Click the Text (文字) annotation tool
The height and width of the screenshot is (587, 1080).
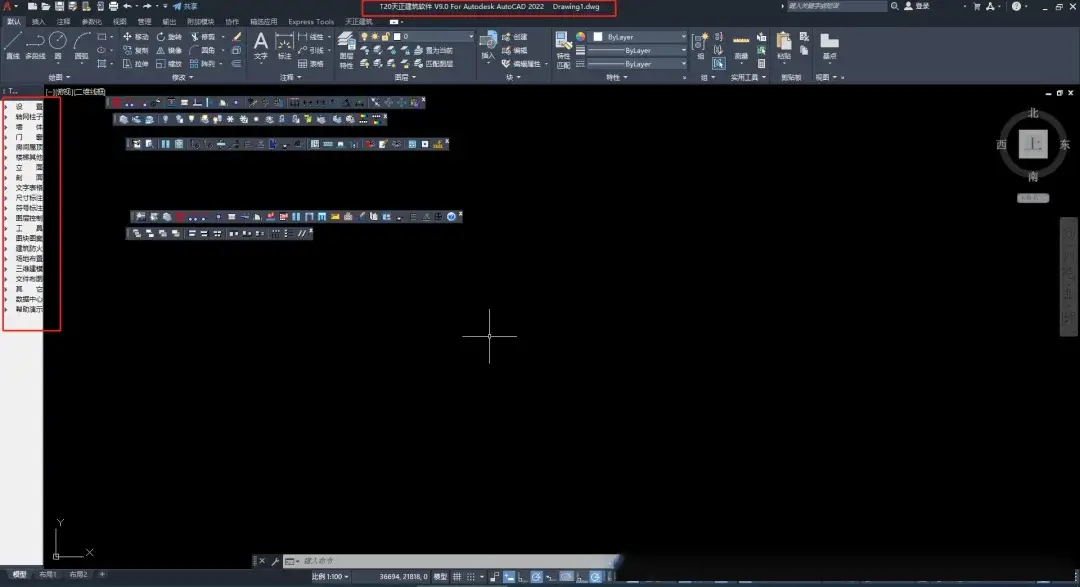(x=261, y=45)
